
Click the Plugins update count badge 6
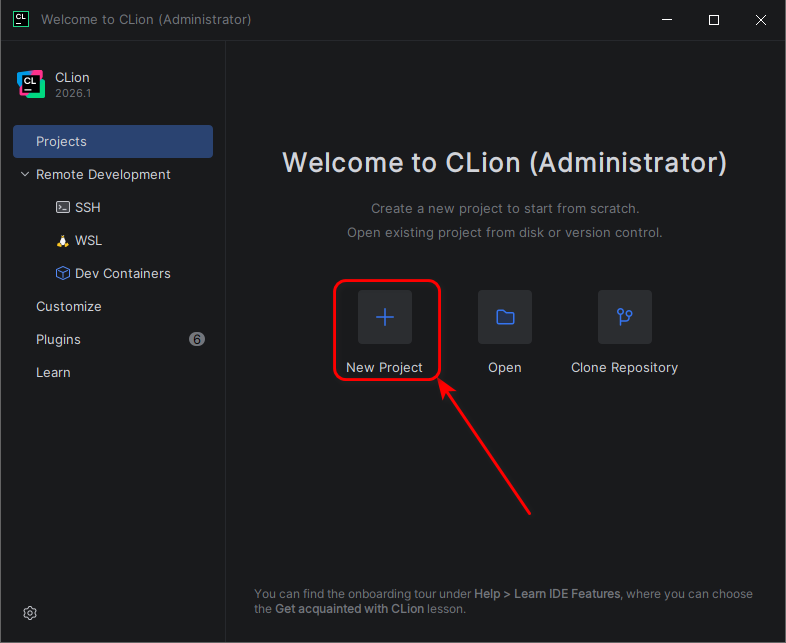197,339
